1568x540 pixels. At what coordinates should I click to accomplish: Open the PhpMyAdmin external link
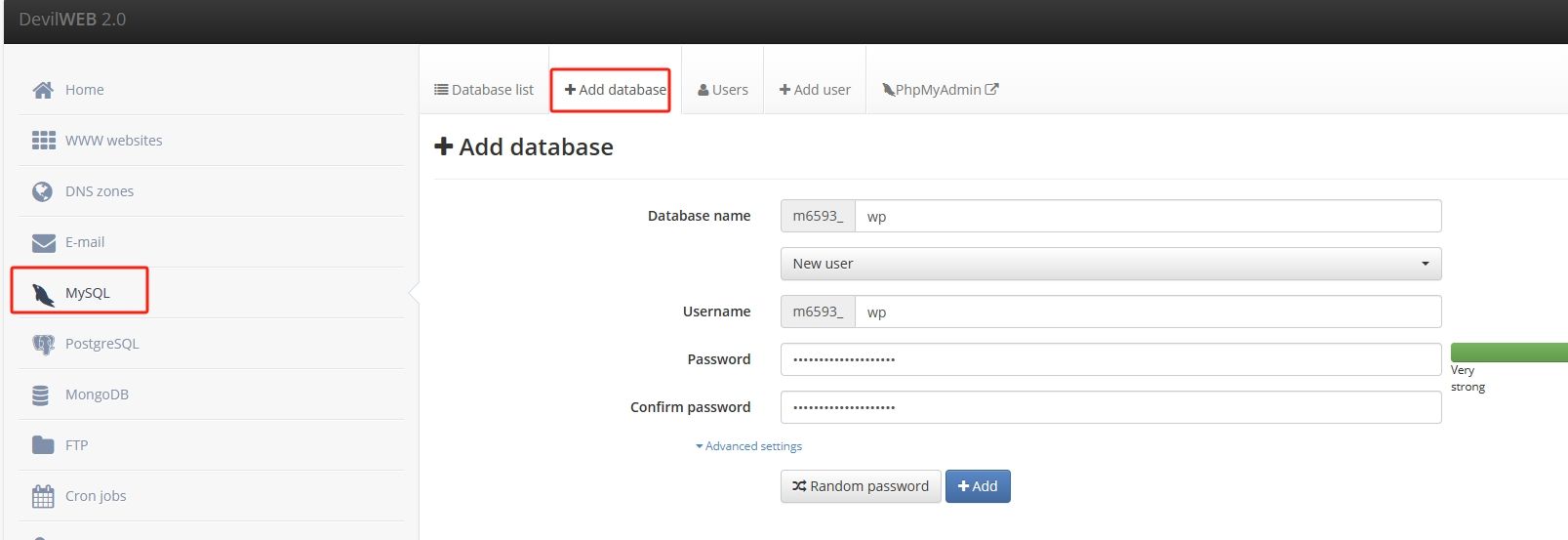point(941,90)
